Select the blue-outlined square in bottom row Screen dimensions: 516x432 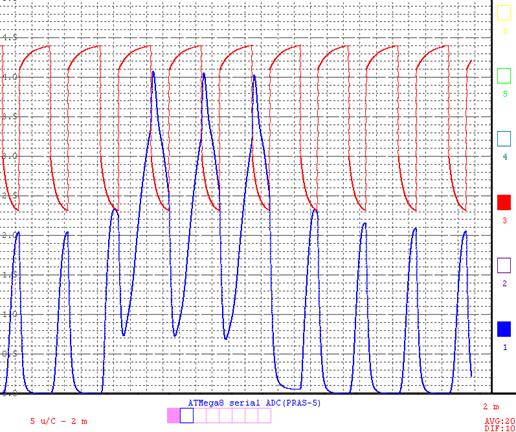tap(187, 416)
